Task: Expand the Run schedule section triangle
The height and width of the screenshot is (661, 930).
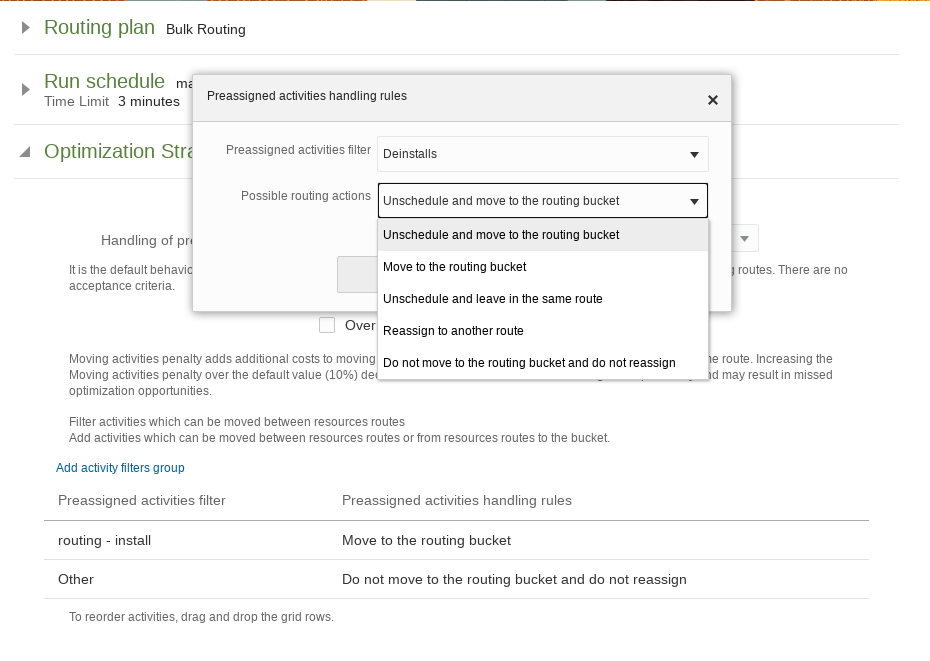Action: pos(25,90)
